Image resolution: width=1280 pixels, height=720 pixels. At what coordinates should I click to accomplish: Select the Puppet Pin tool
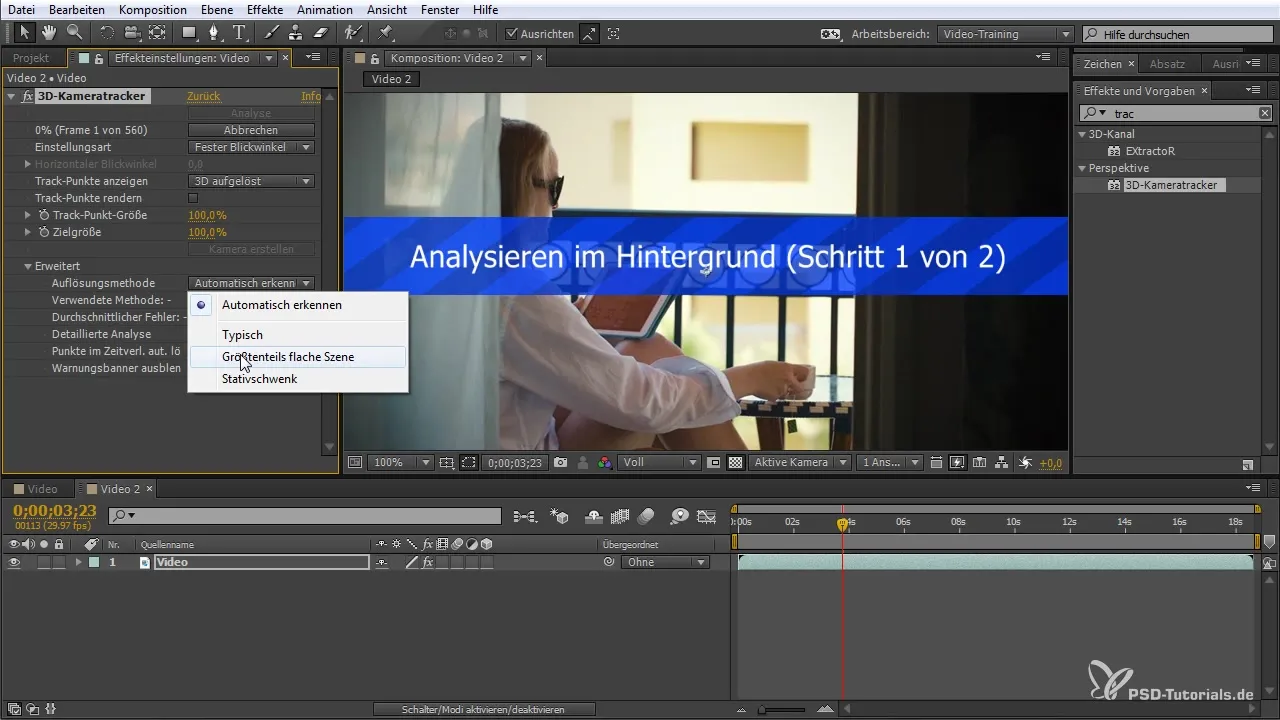tap(386, 33)
